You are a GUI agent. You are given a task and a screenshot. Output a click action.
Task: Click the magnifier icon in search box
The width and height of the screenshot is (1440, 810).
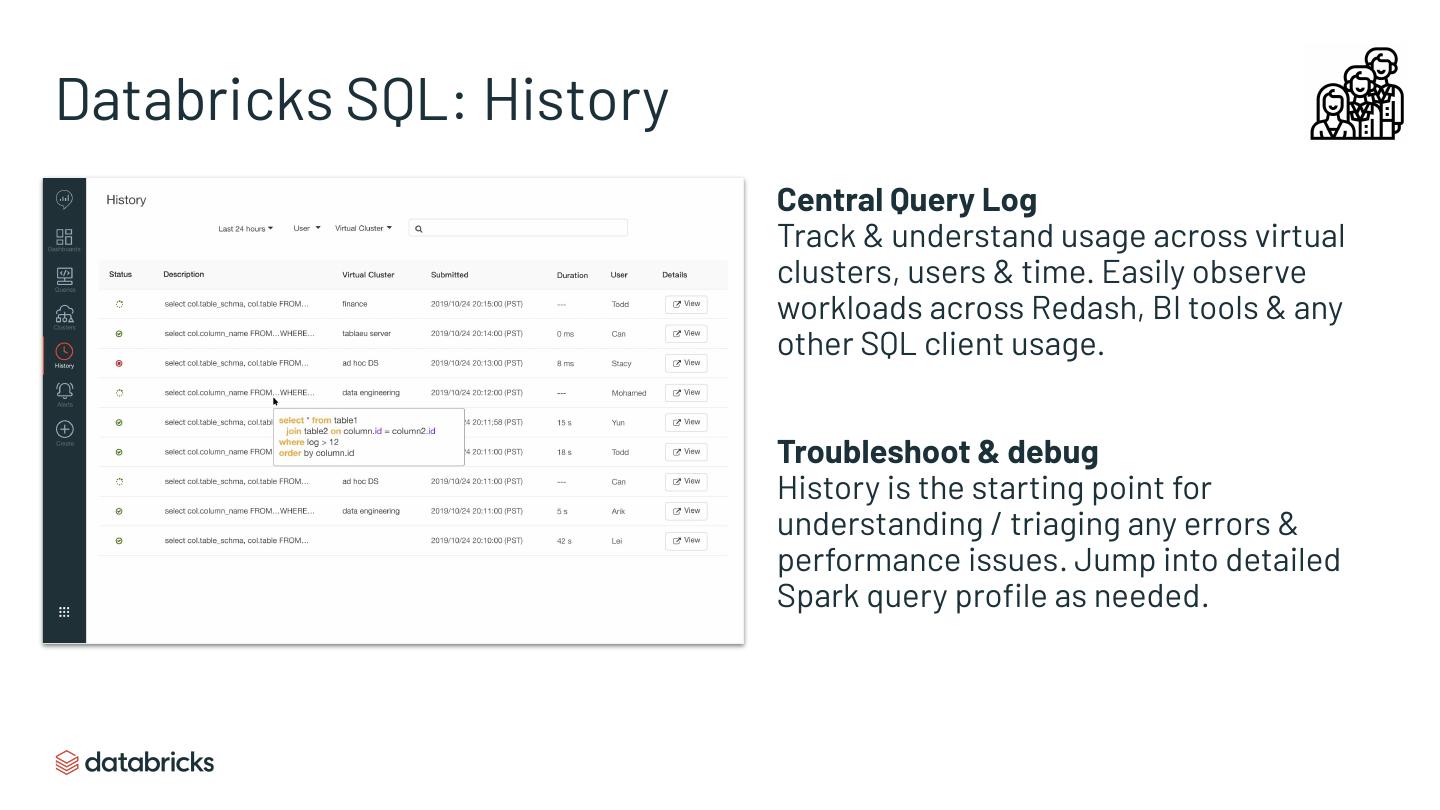click(419, 229)
